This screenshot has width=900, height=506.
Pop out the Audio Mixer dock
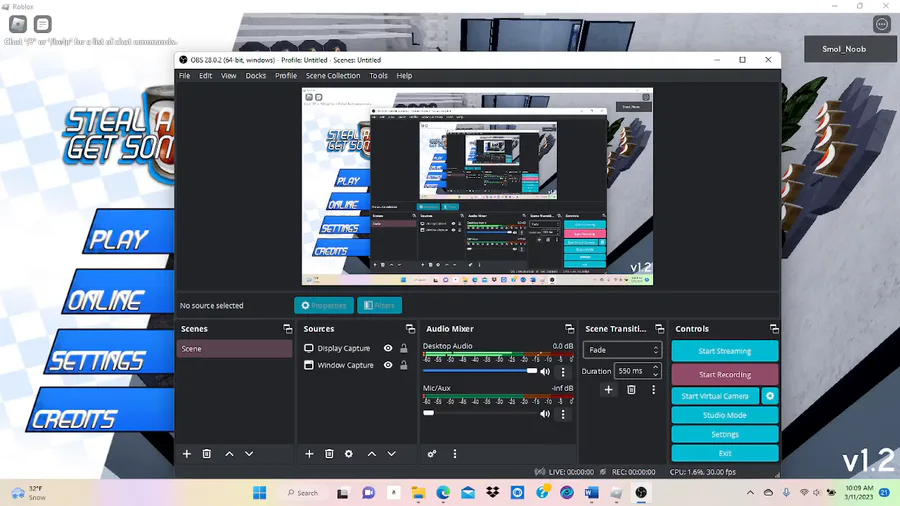coord(569,329)
